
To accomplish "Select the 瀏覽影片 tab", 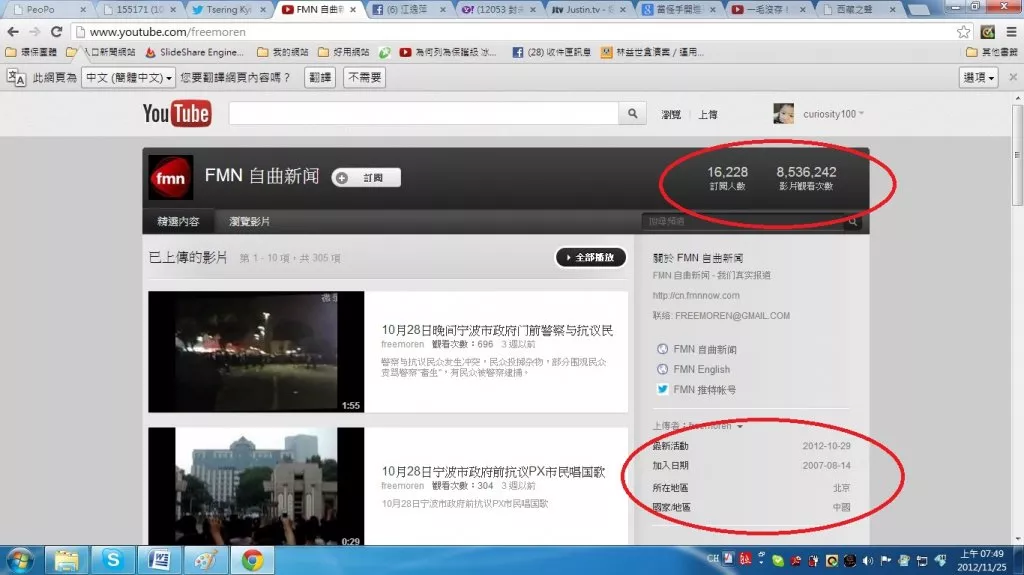I will (249, 222).
